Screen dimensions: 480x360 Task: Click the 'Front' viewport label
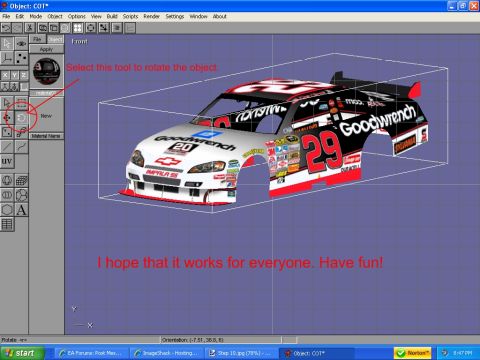click(79, 42)
